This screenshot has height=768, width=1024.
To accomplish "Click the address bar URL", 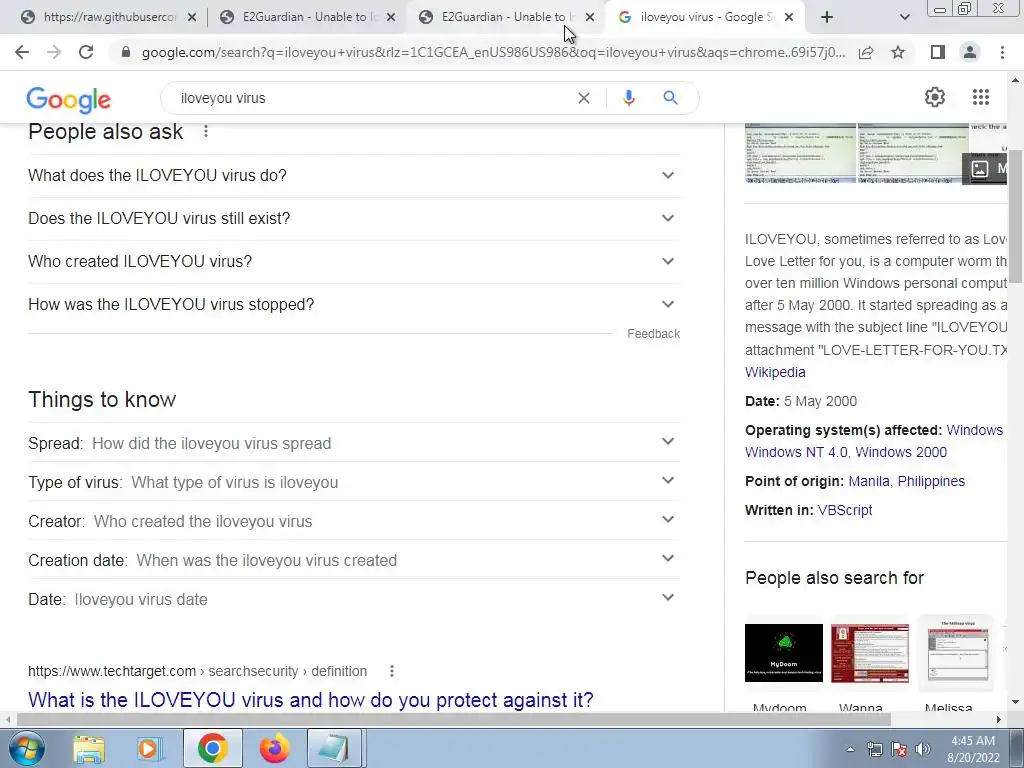I will tap(493, 52).
